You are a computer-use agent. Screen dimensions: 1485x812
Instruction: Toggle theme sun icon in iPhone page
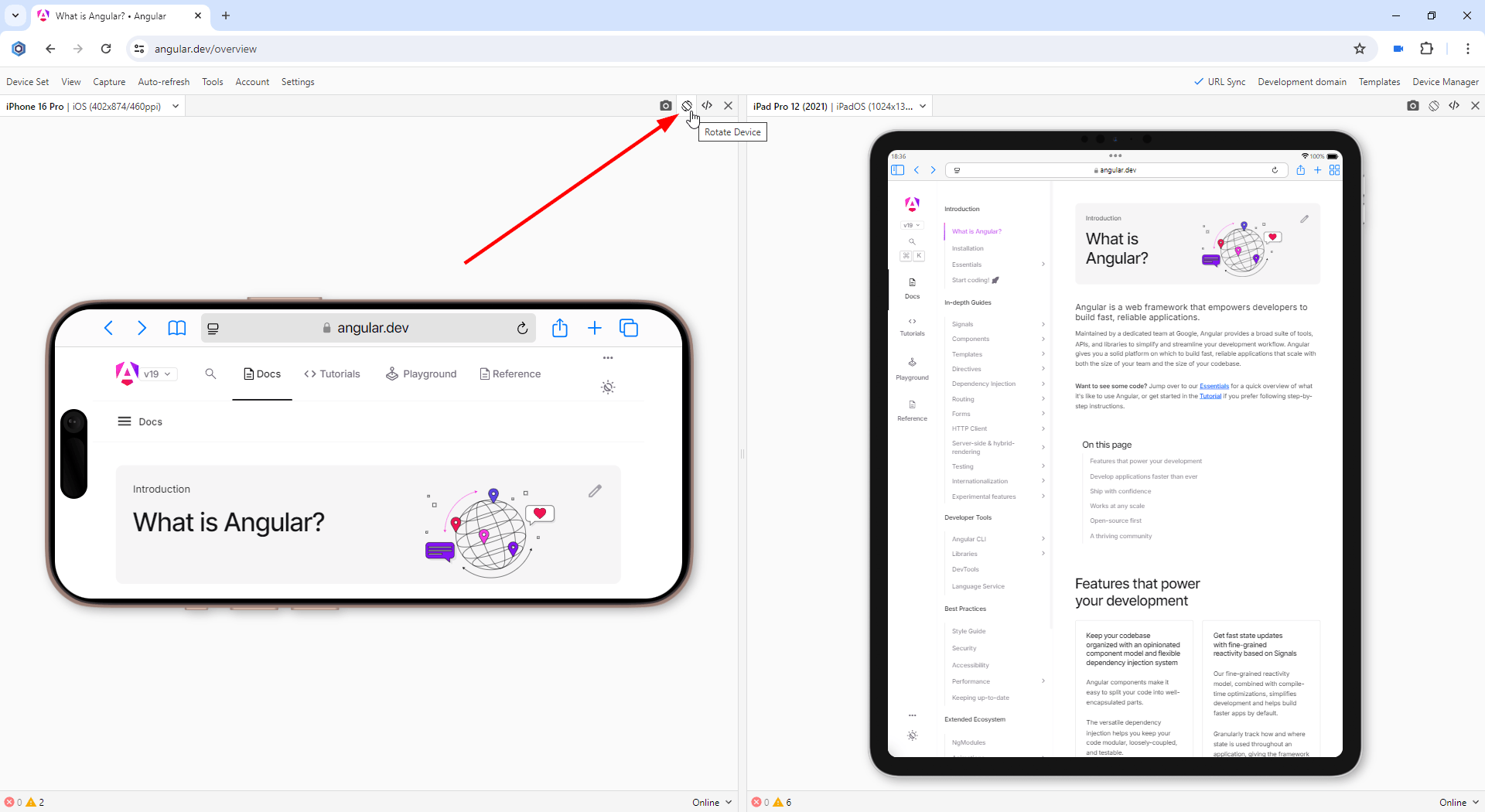[608, 387]
